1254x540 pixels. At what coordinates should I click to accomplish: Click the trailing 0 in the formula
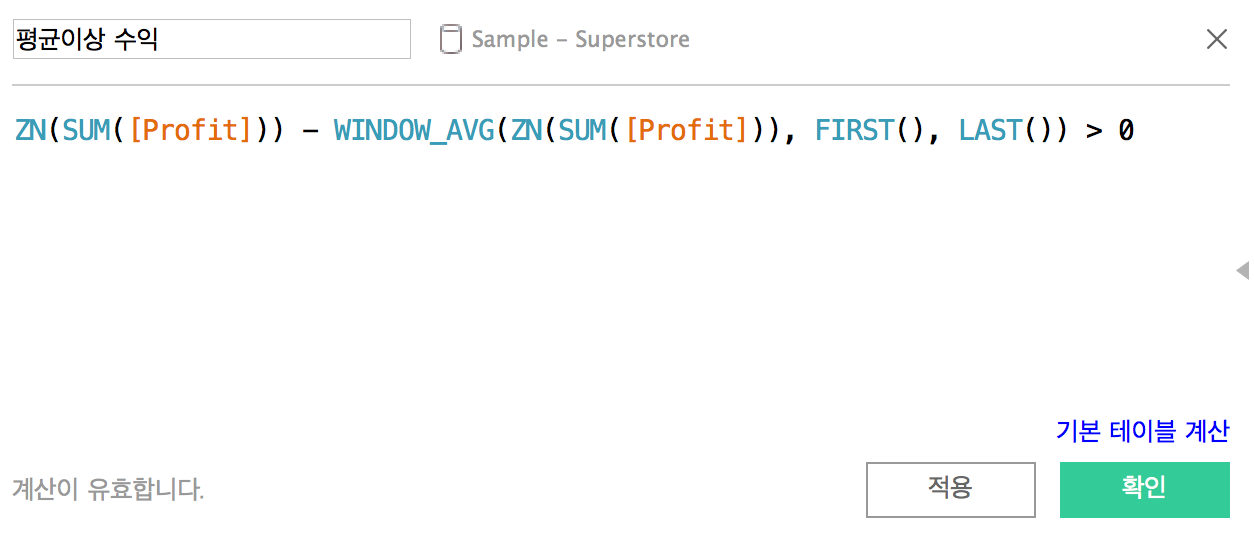(1126, 131)
